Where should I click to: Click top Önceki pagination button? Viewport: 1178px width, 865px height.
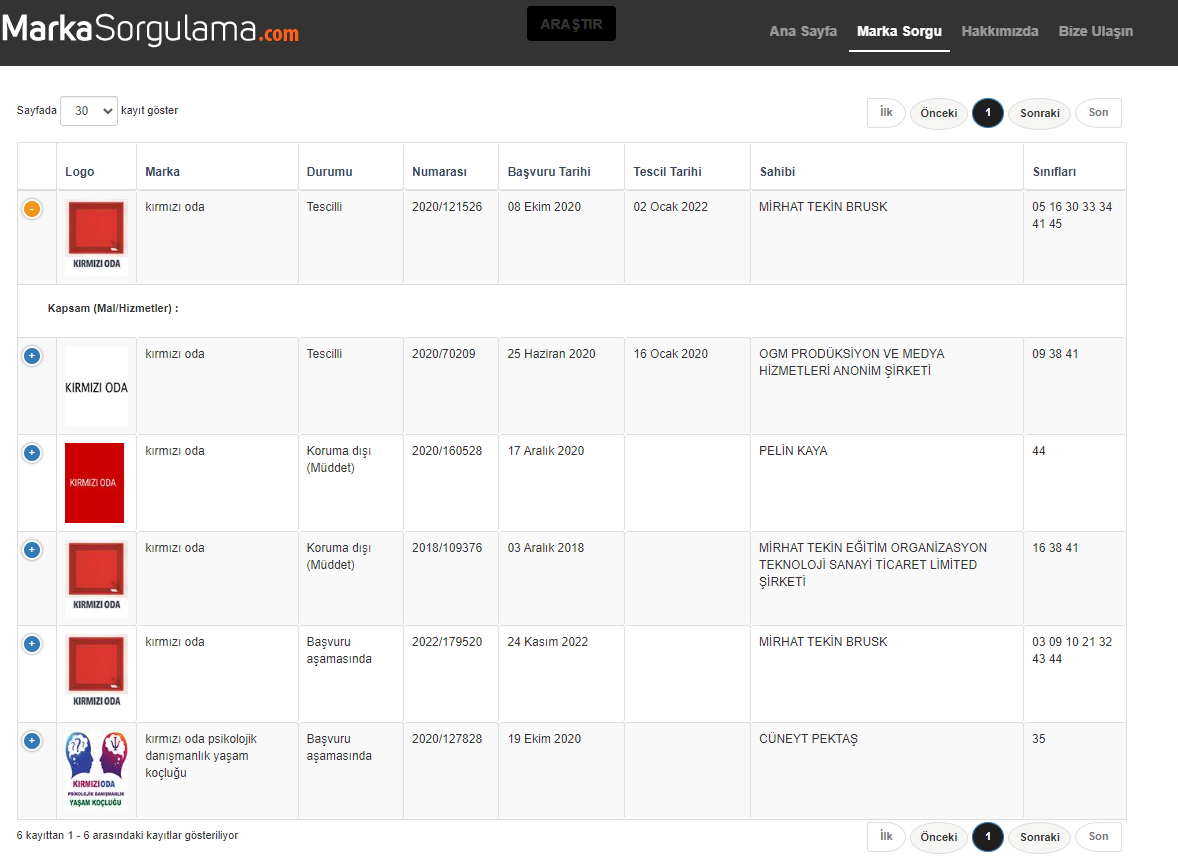tap(938, 113)
